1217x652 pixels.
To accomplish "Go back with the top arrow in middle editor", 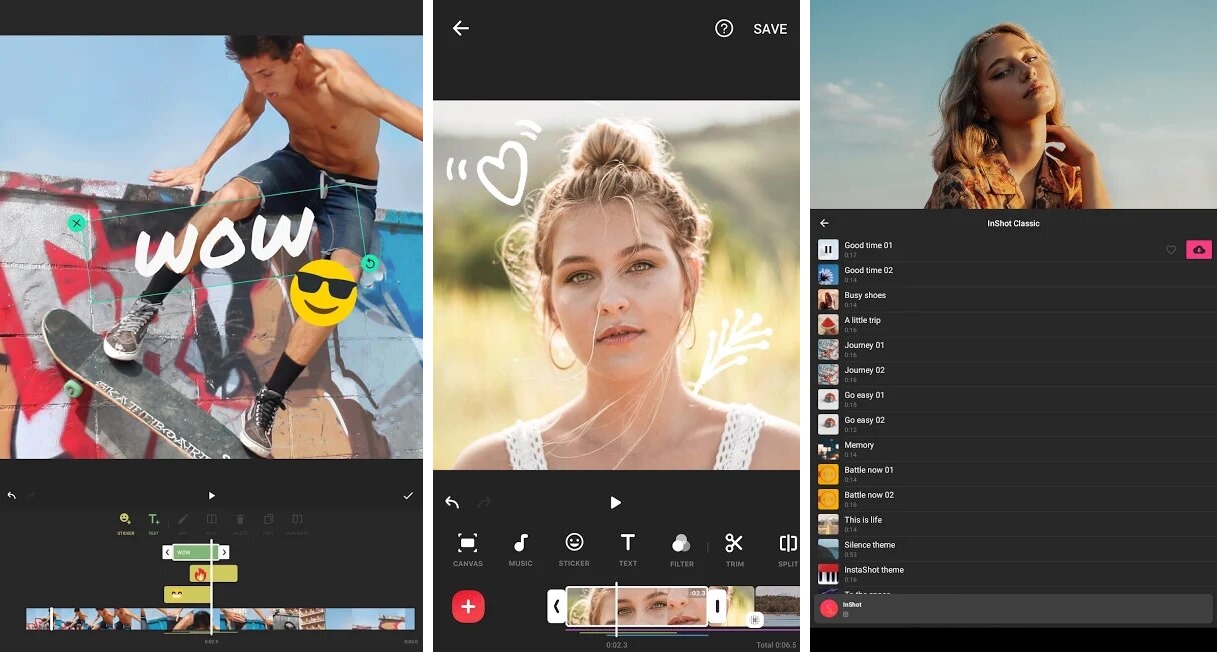I will (460, 28).
